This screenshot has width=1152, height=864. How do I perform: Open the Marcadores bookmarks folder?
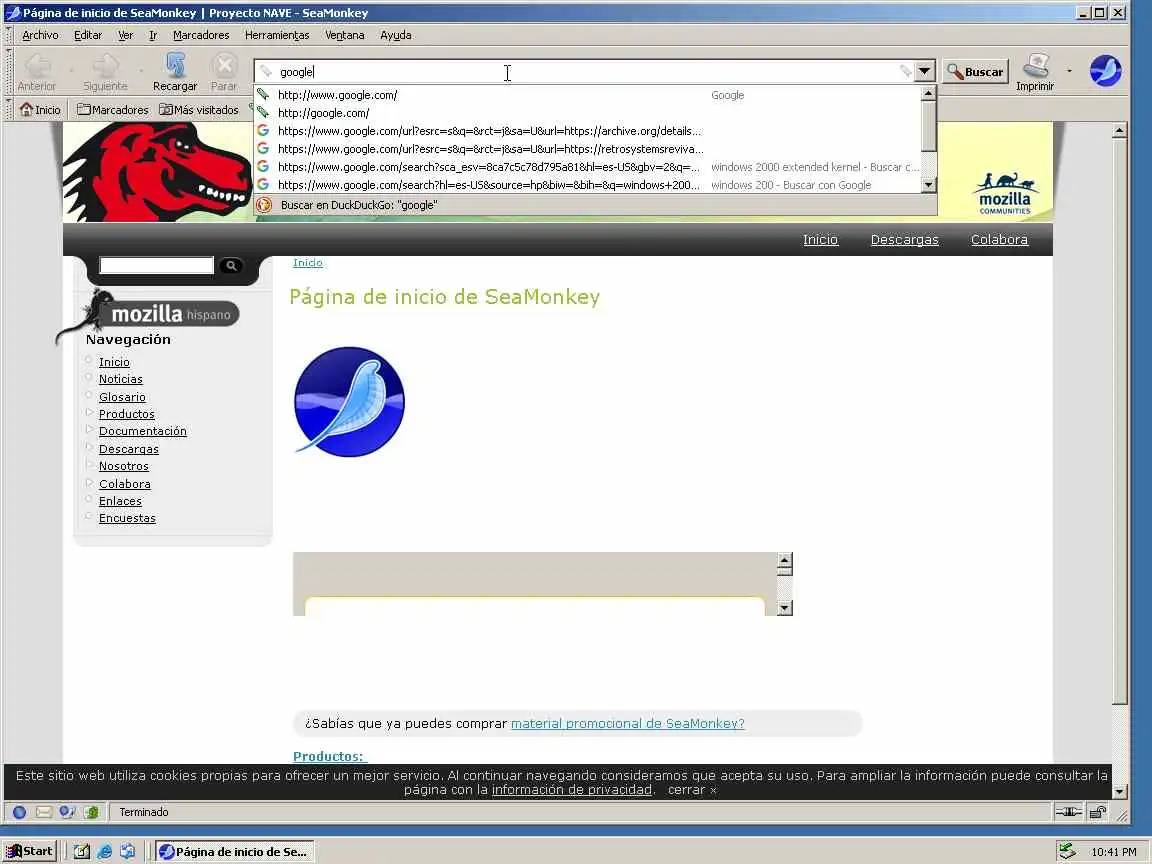pyautogui.click(x=112, y=109)
